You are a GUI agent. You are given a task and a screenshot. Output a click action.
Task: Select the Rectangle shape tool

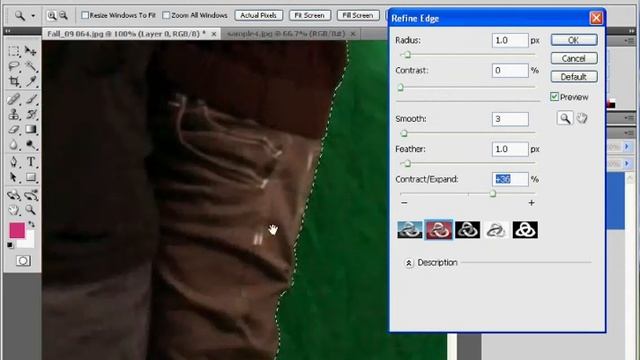(x=31, y=177)
